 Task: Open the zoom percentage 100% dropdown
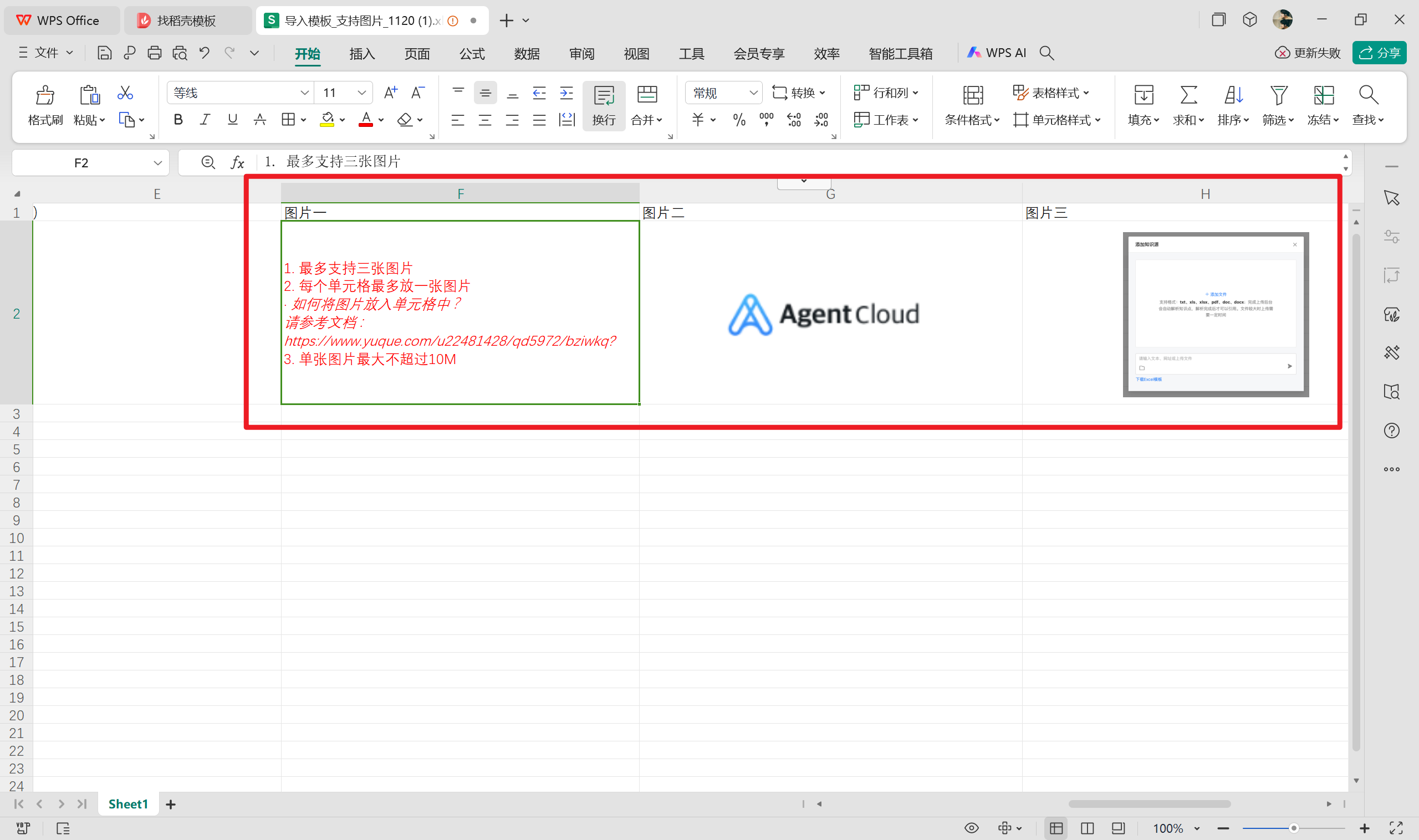(1197, 828)
